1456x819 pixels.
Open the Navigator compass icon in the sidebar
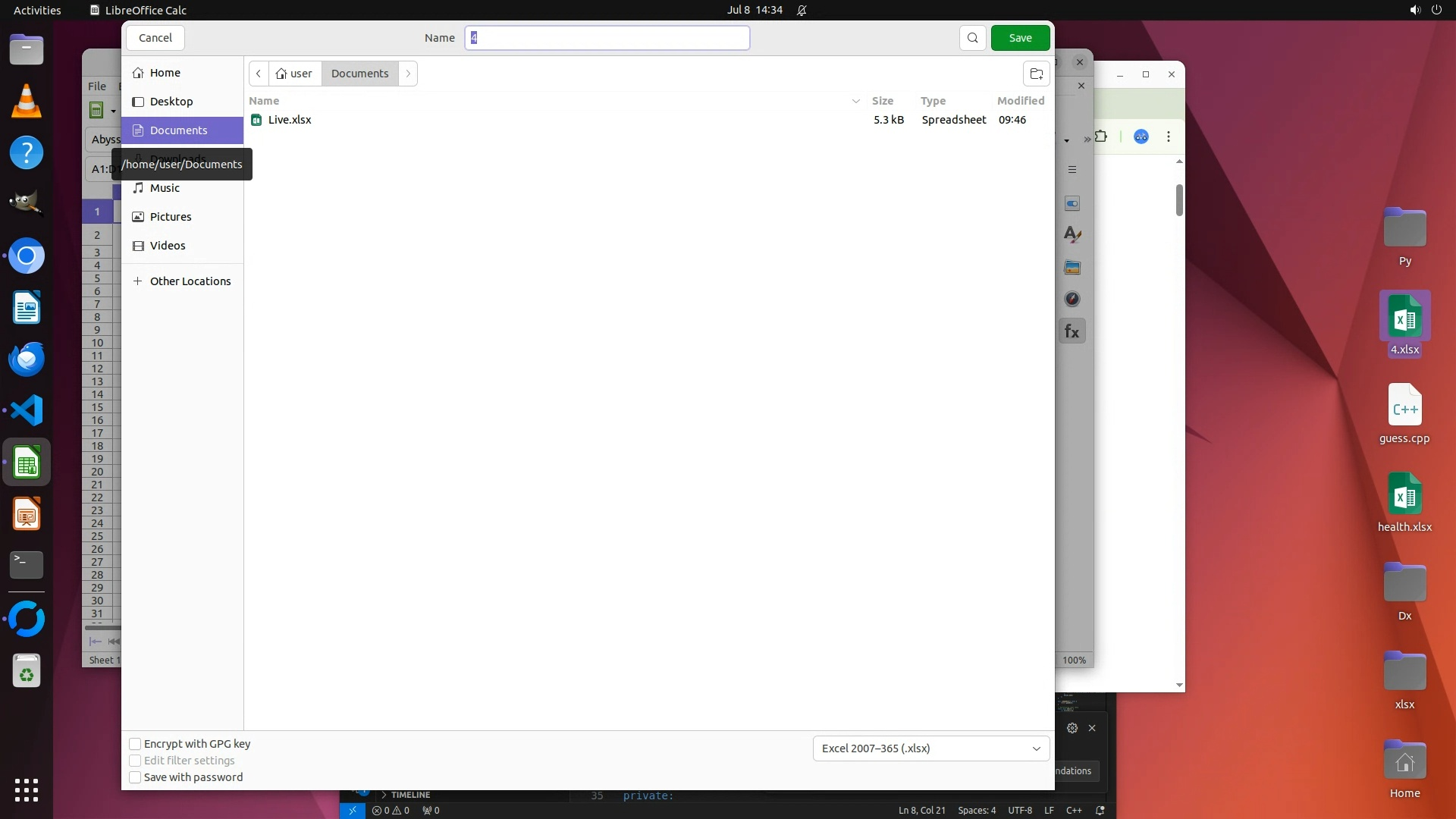(1072, 299)
